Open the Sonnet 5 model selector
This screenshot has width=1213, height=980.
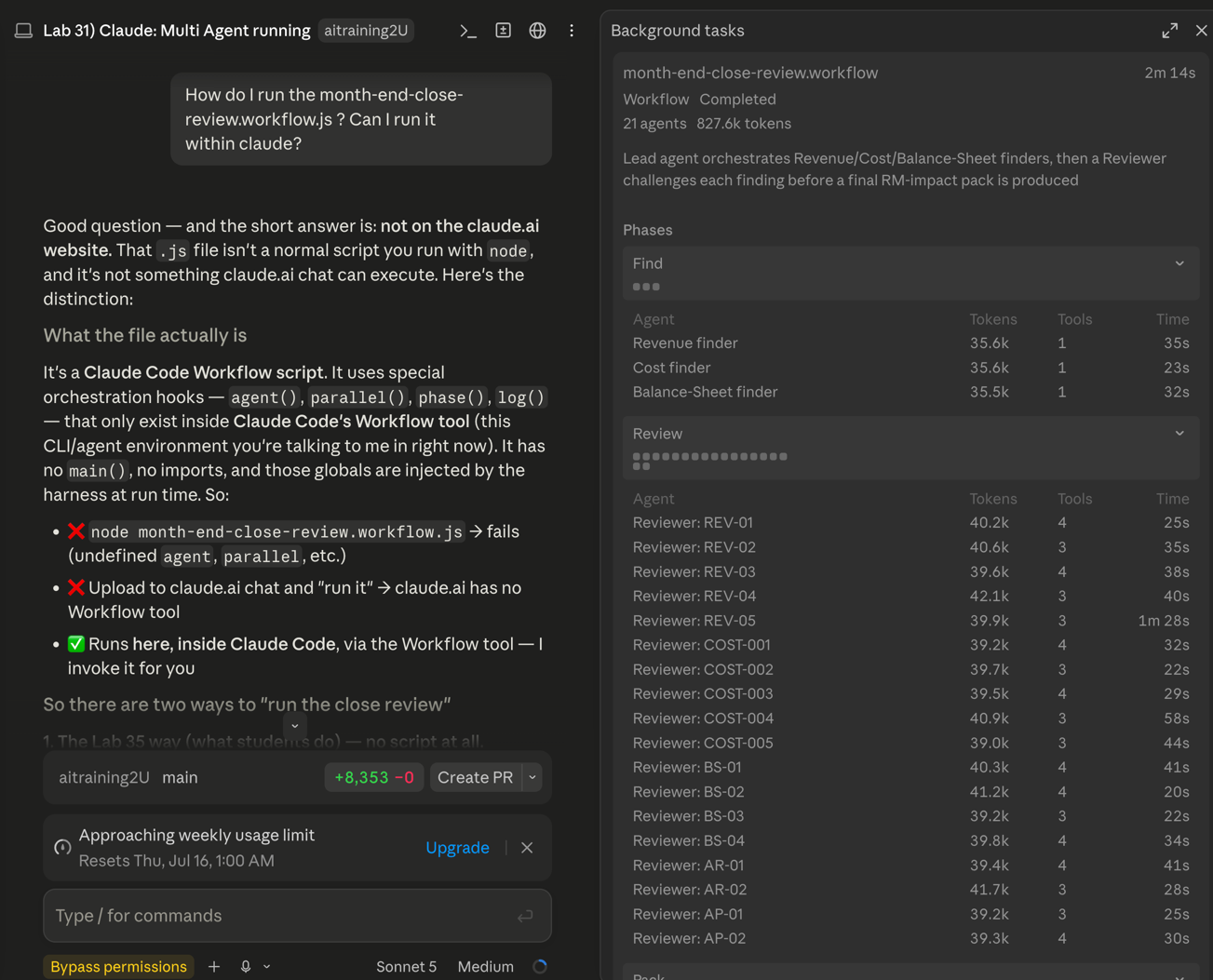(x=406, y=967)
